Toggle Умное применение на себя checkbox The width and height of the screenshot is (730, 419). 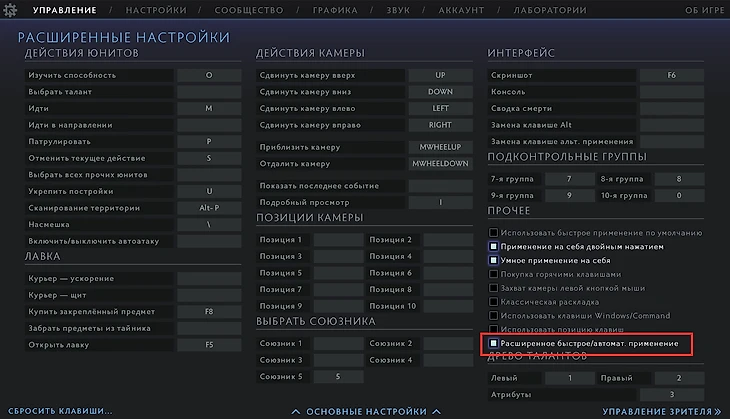tap(493, 260)
